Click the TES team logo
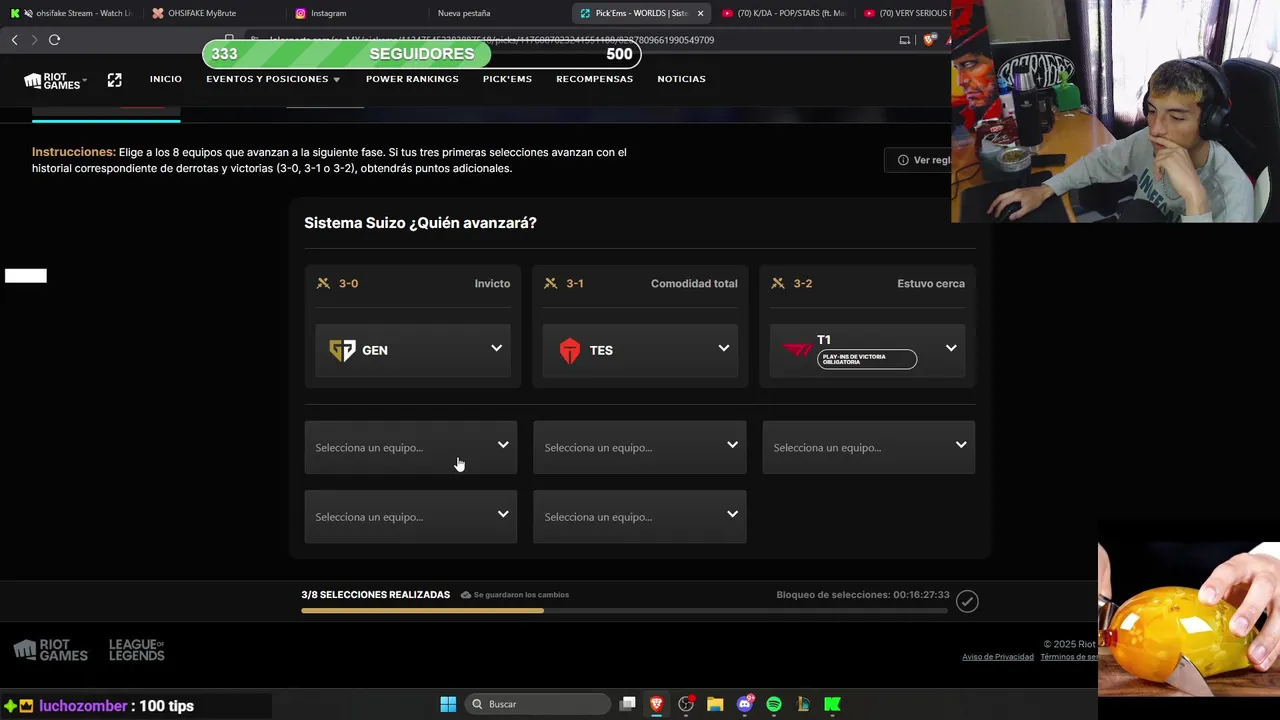1280x720 pixels. coord(570,350)
